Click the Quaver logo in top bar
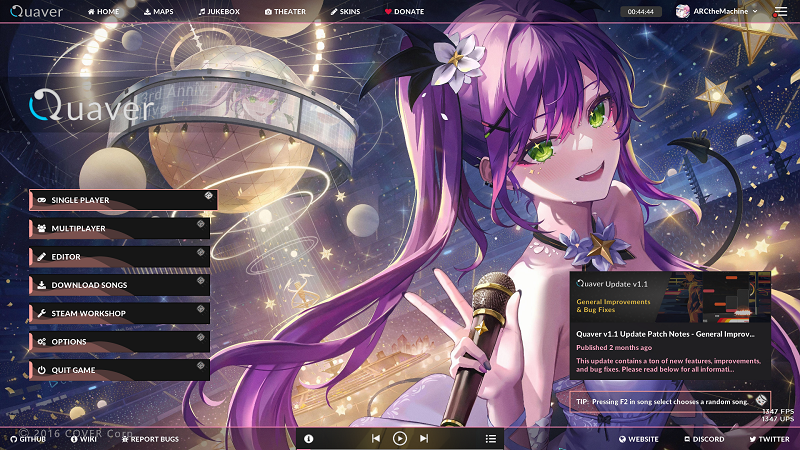The image size is (800, 450). click(x=36, y=11)
